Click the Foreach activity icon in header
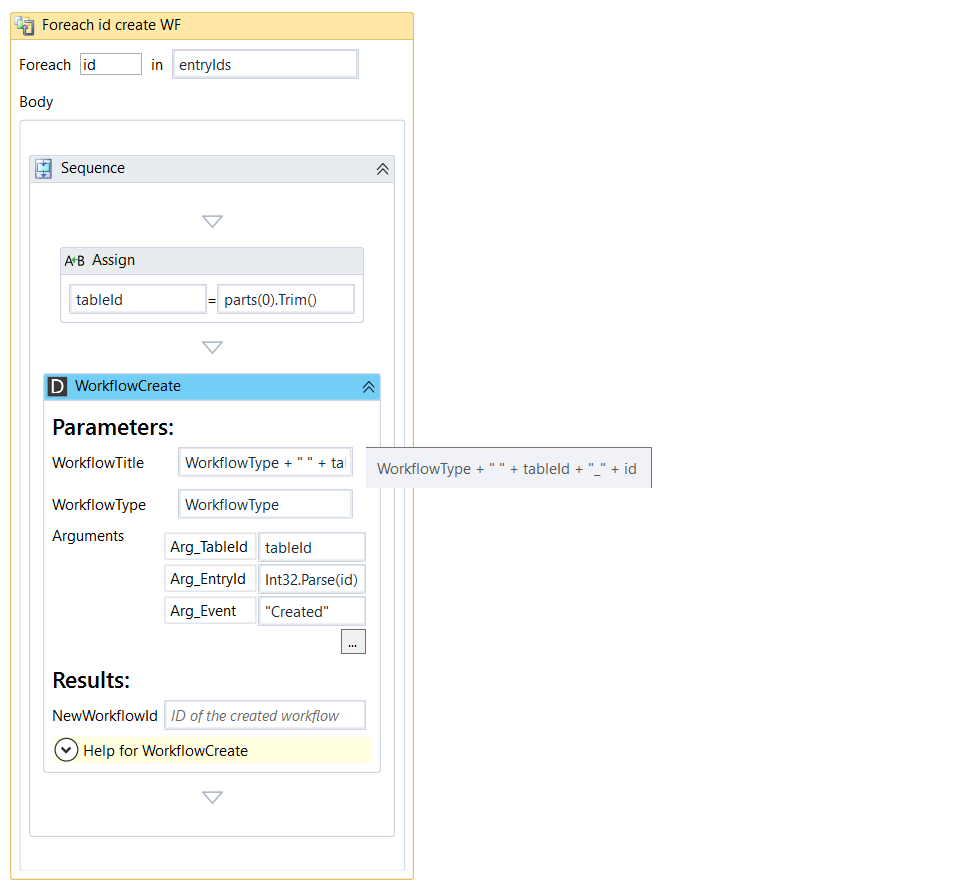This screenshot has height=895, width=966. (25, 26)
